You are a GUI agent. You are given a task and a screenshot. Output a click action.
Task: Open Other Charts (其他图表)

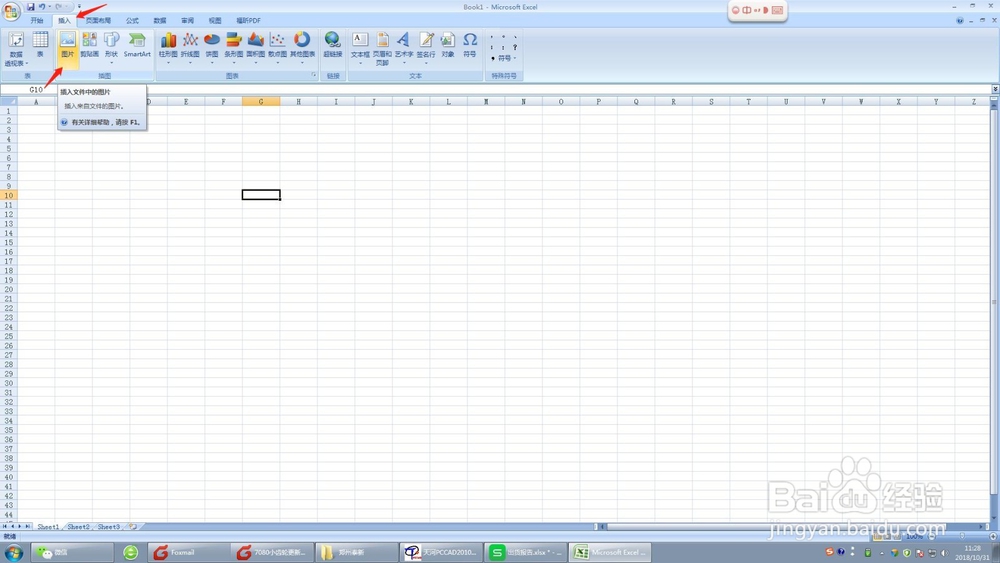coord(302,48)
